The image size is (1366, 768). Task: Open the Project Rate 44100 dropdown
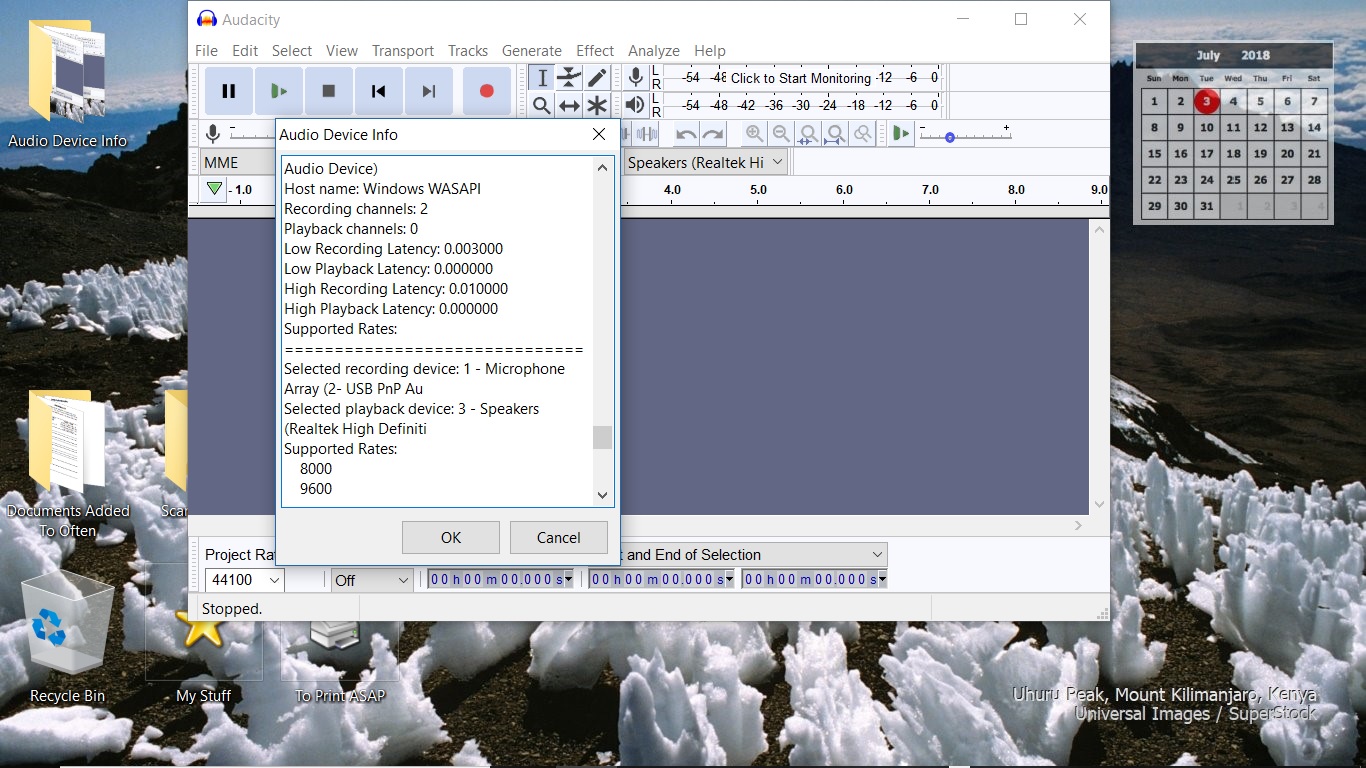click(x=245, y=580)
